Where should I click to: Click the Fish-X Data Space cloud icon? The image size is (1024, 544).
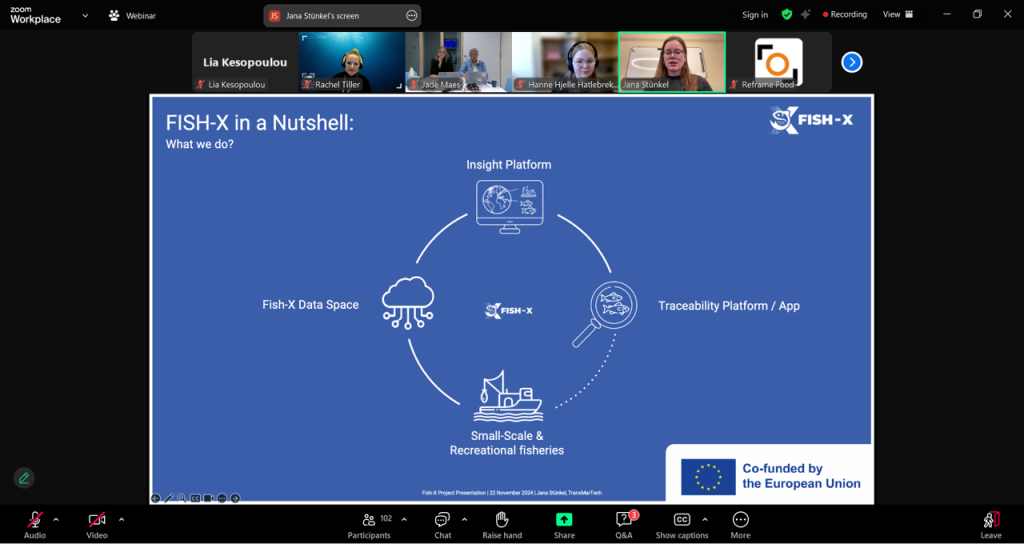click(408, 302)
